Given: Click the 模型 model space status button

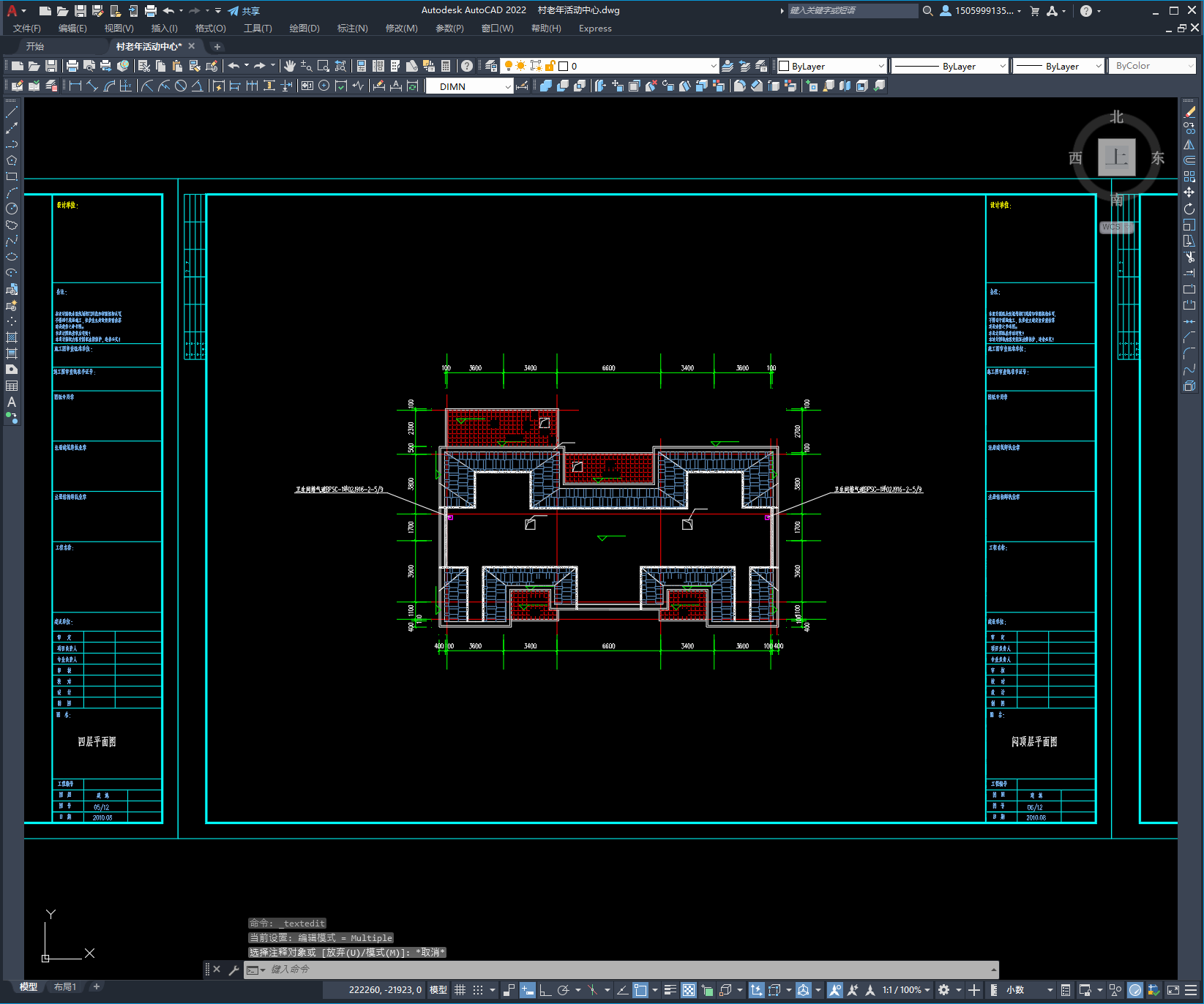Looking at the screenshot, I should 438,990.
